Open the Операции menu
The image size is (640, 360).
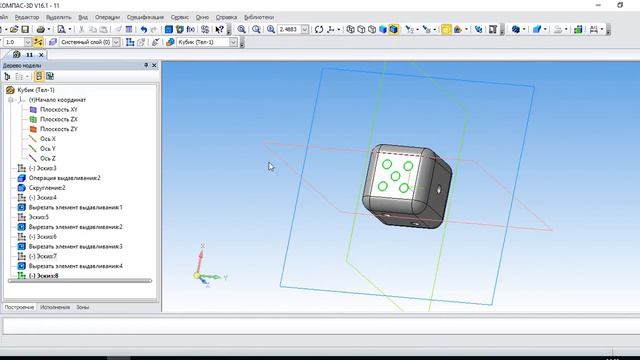click(107, 17)
